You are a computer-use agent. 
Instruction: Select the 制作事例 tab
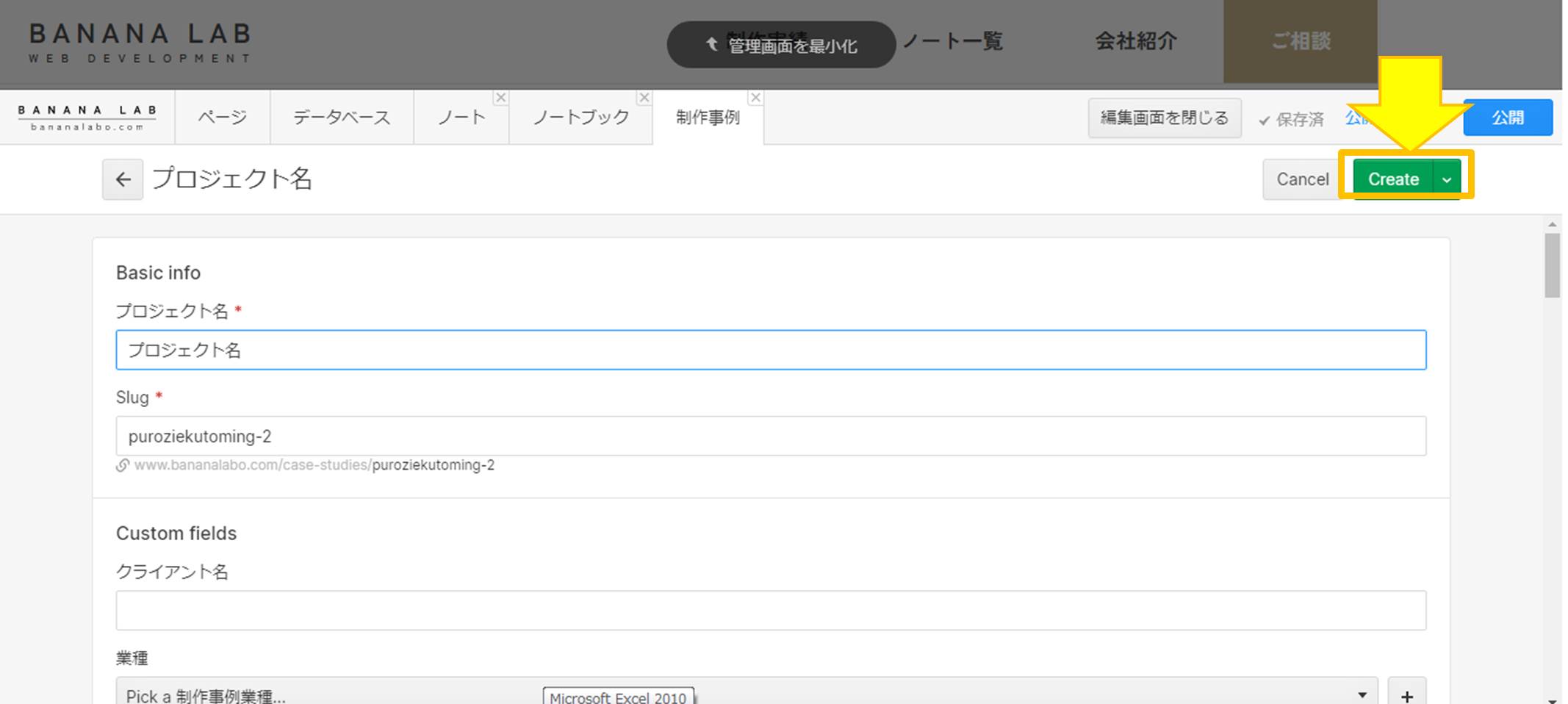click(708, 118)
